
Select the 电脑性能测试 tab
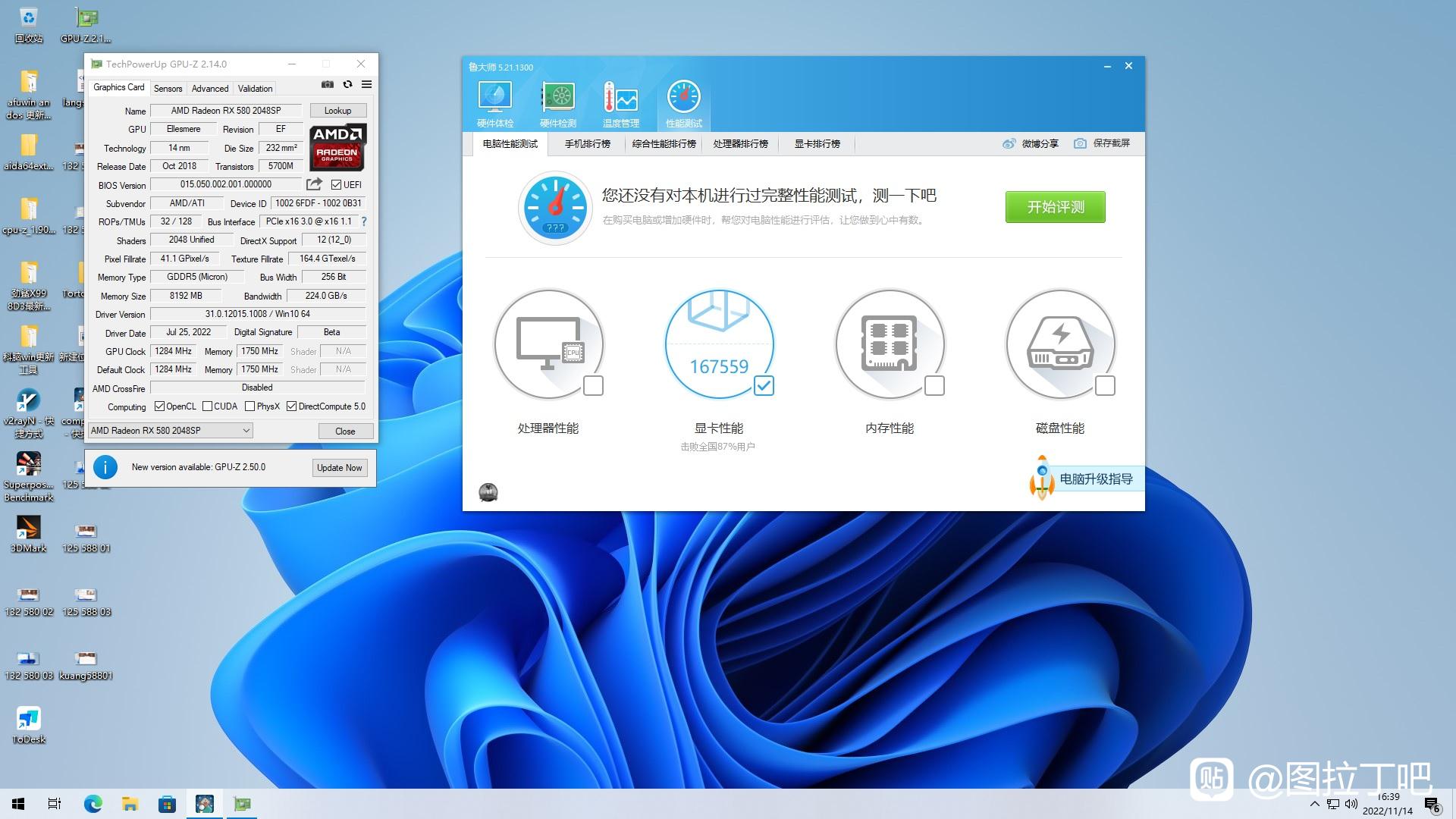(510, 143)
